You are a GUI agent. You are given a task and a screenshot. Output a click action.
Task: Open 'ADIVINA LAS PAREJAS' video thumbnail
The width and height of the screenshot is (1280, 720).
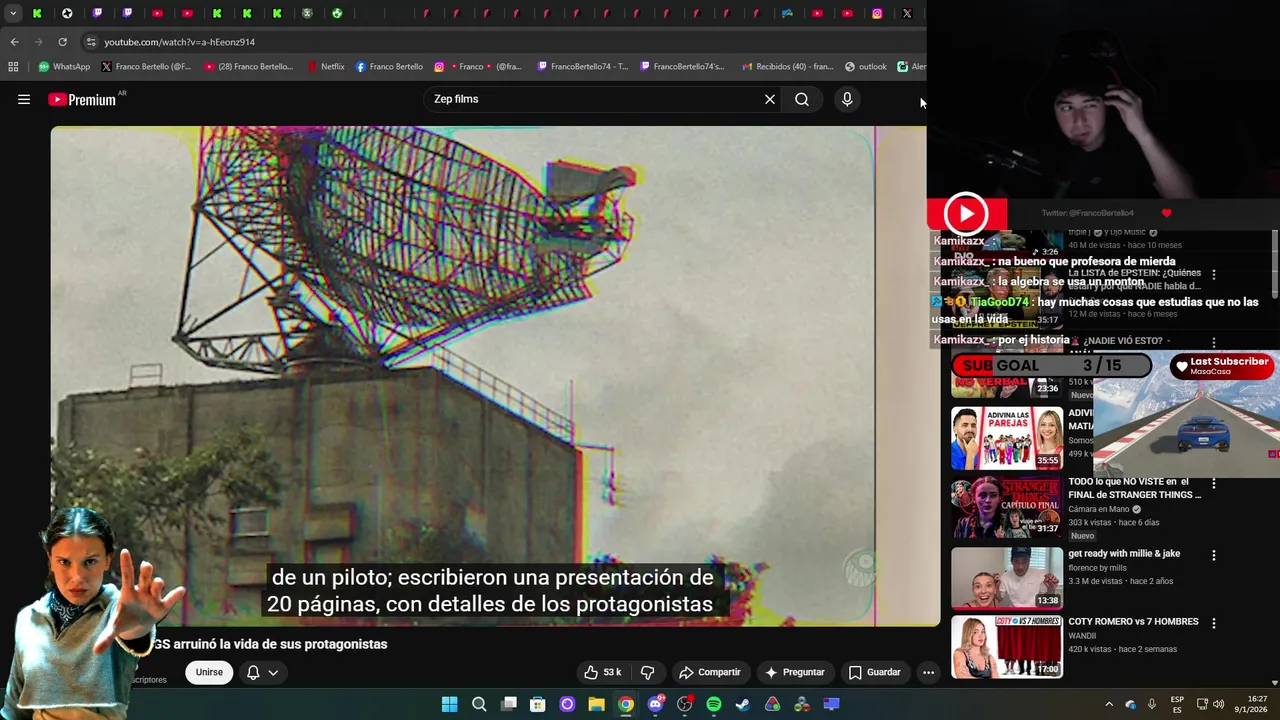pos(1007,438)
